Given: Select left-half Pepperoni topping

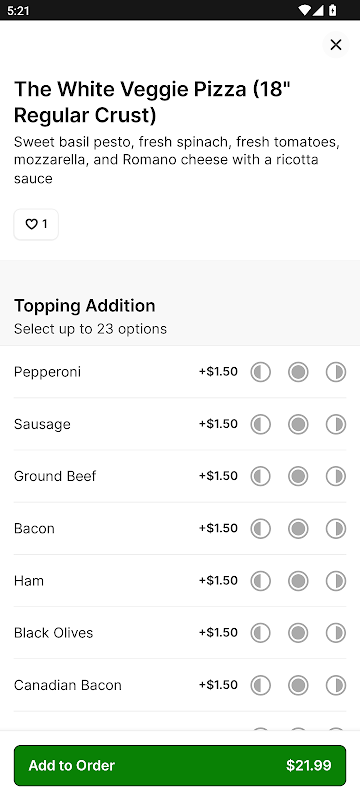Looking at the screenshot, I should click(x=260, y=372).
